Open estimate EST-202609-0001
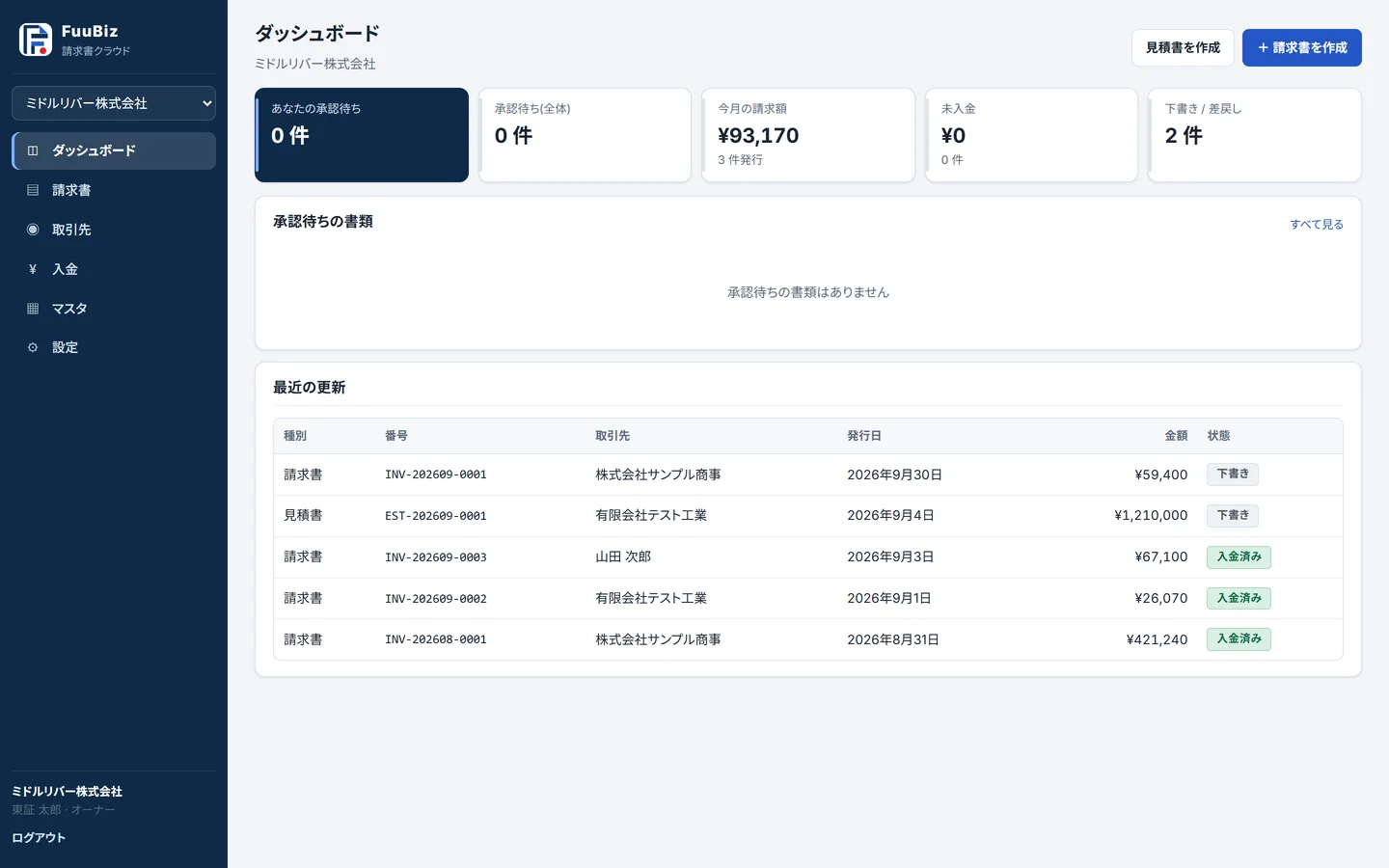This screenshot has height=868, width=1389. tap(808, 516)
